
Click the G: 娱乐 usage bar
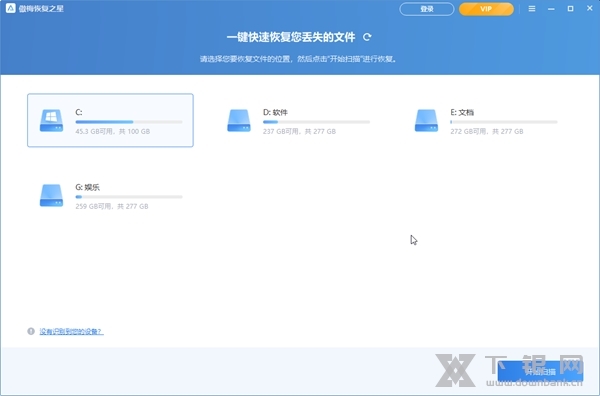129,197
